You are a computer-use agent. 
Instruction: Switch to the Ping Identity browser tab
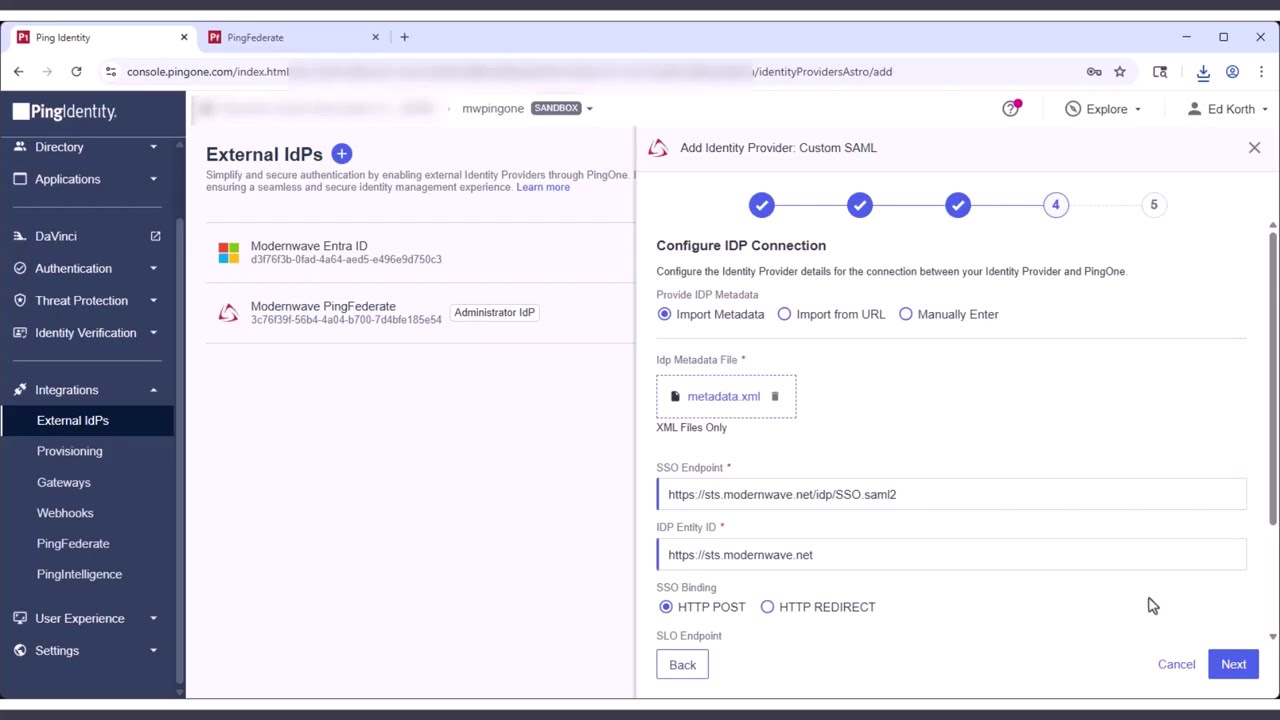102,37
